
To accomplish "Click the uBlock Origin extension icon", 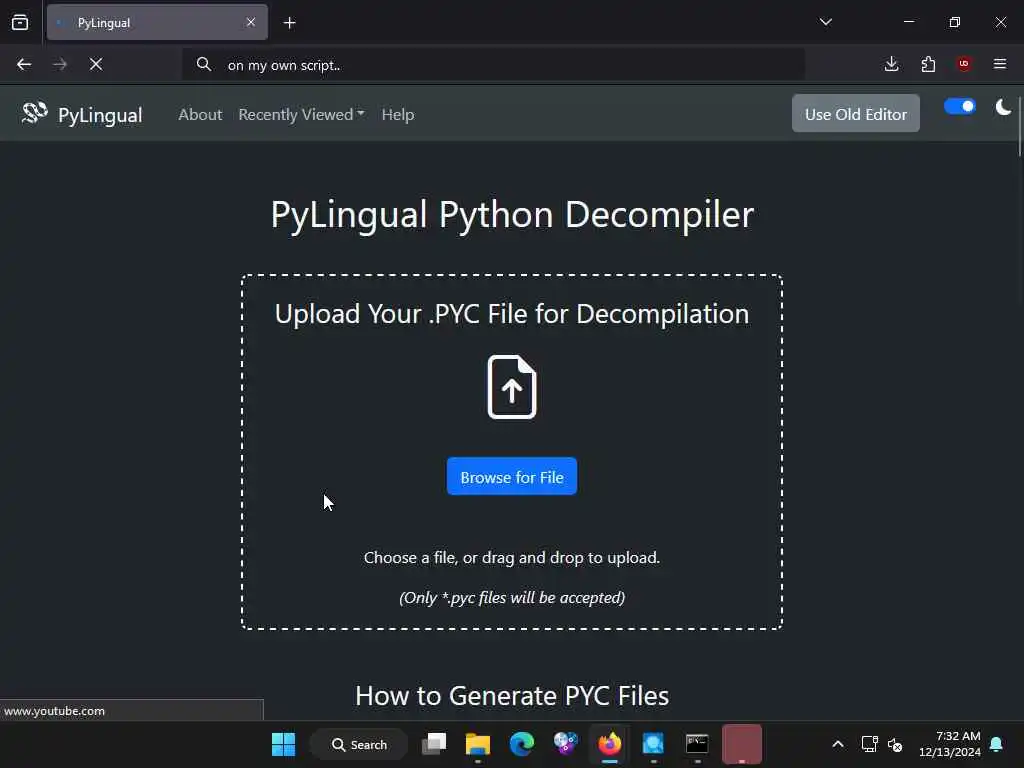I will [x=964, y=64].
